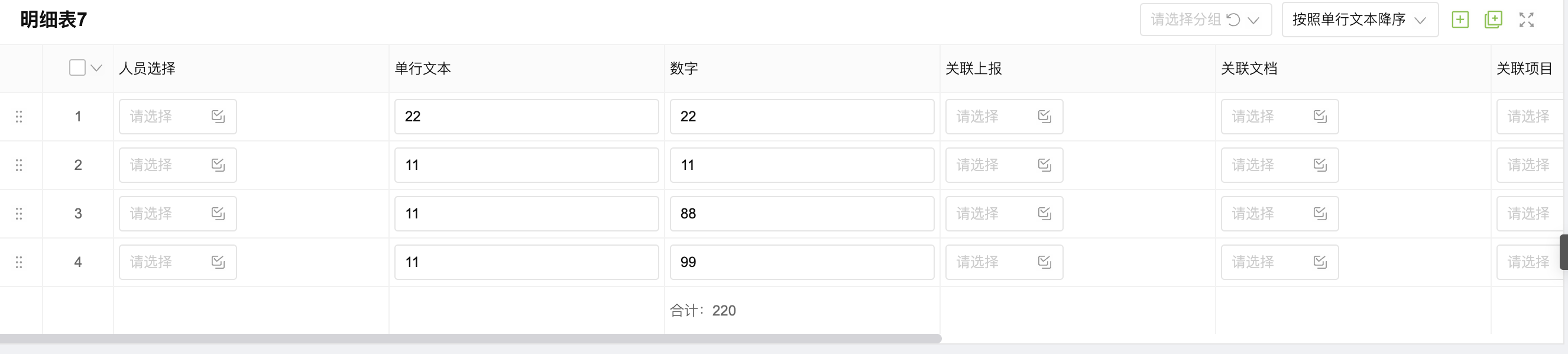This screenshot has width=1568, height=354.
Task: Click row 1 drag handle icon
Action: (19, 117)
